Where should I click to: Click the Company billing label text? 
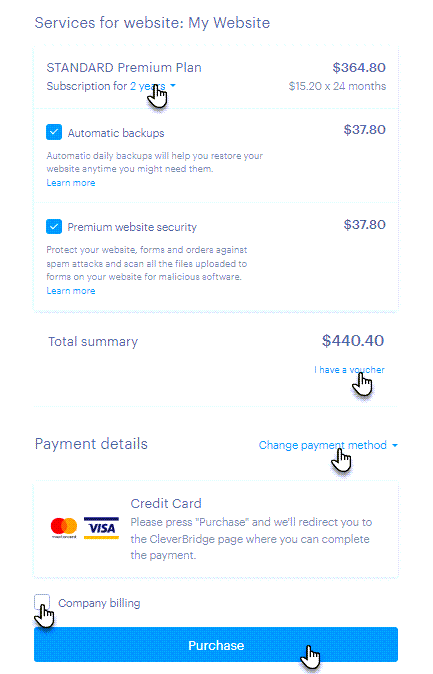pyautogui.click(x=99, y=603)
